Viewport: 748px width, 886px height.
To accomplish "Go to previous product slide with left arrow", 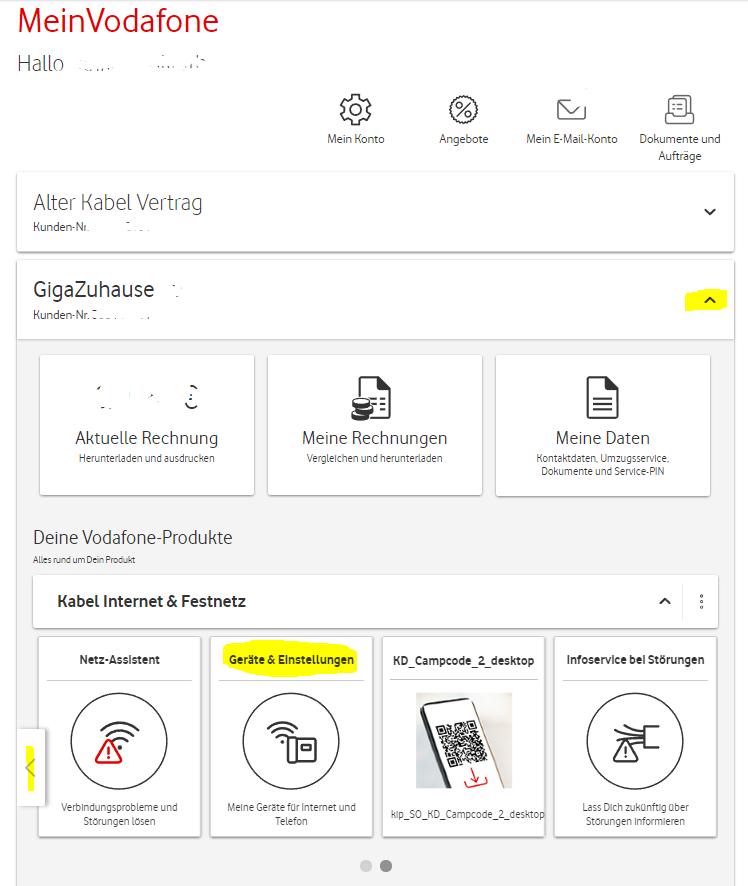I will click(x=31, y=767).
